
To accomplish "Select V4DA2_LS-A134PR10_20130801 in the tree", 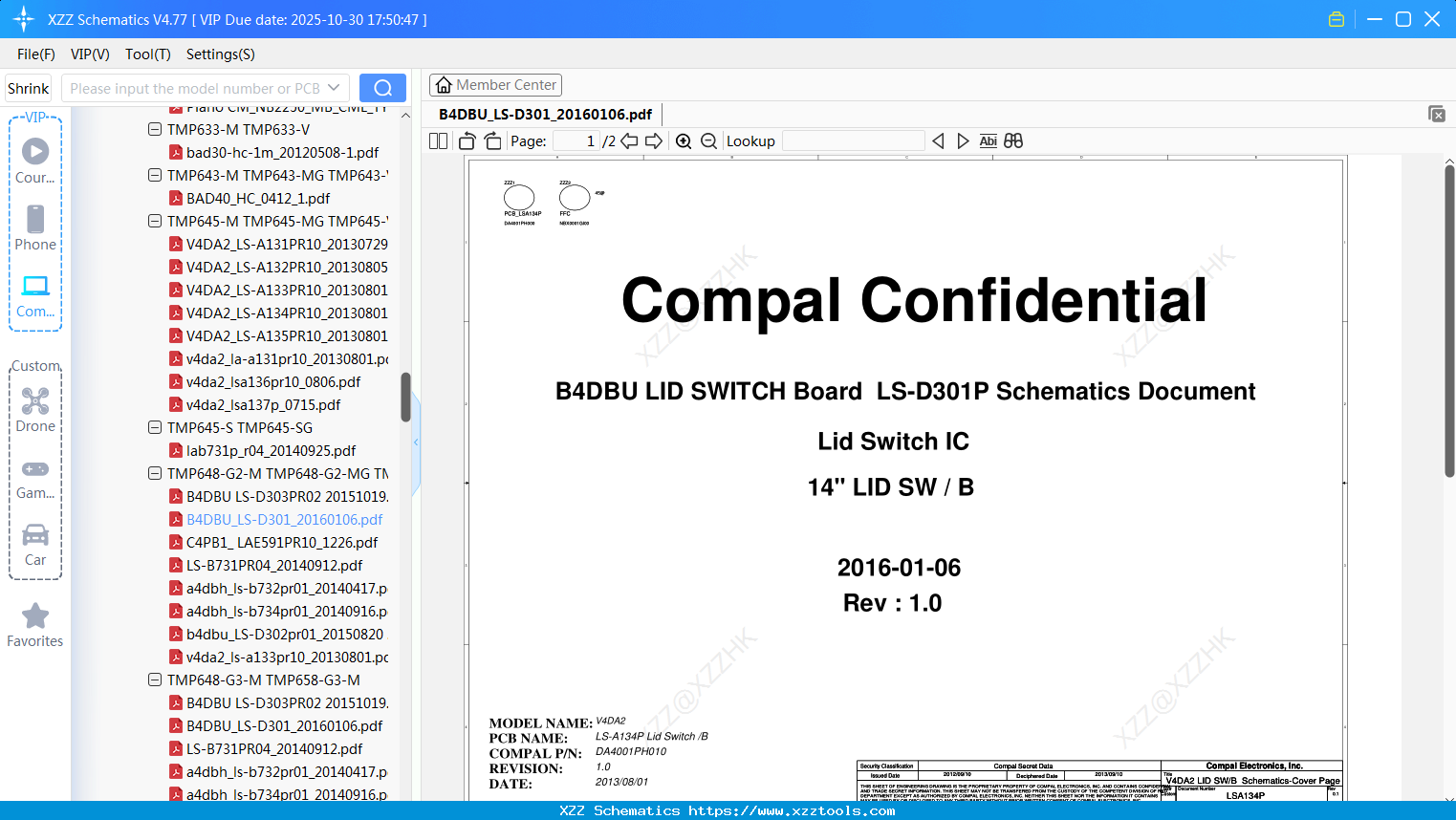I will (287, 313).
